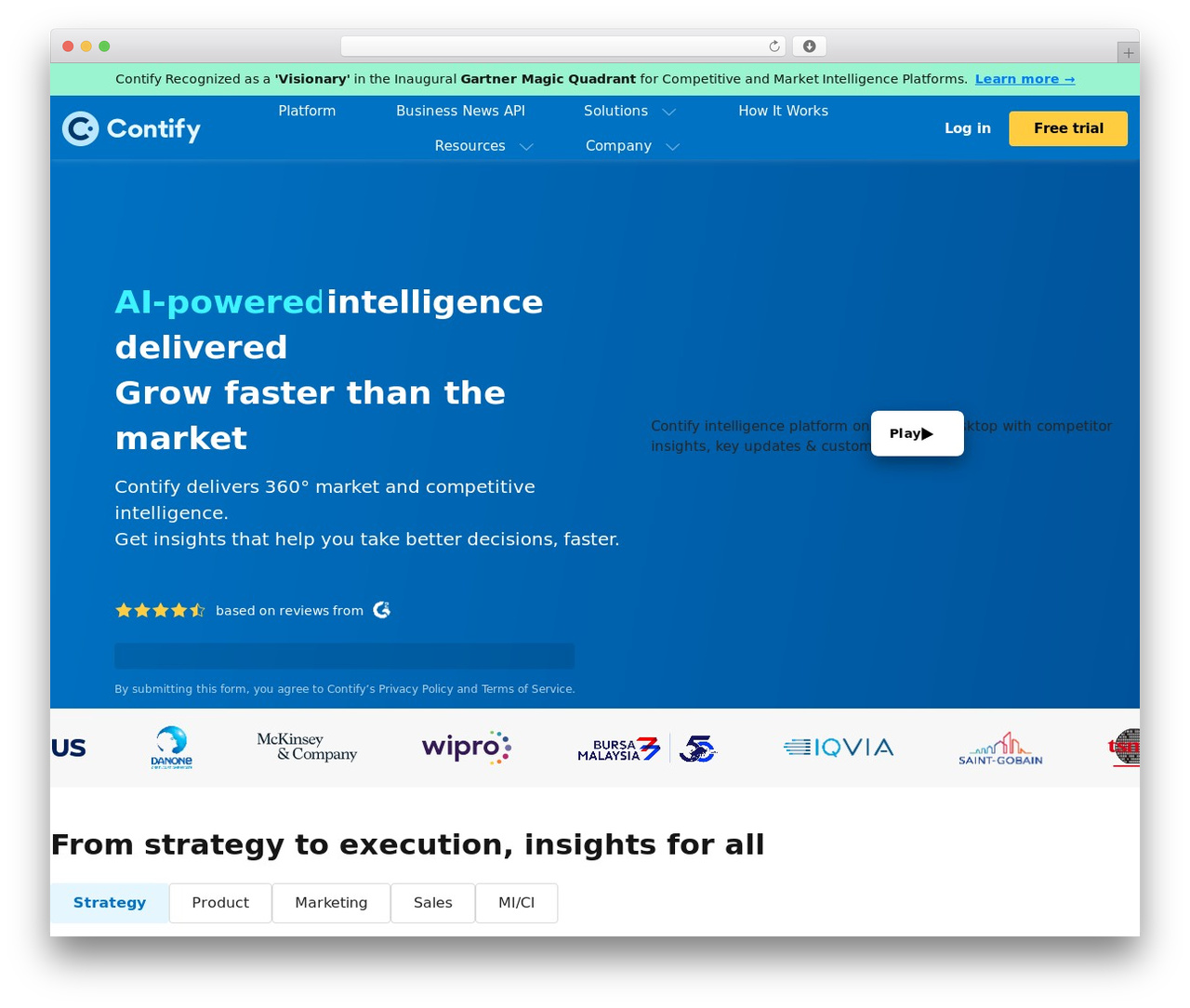Click the browser download icon
Image resolution: width=1190 pixels, height=1008 pixels.
(810, 46)
